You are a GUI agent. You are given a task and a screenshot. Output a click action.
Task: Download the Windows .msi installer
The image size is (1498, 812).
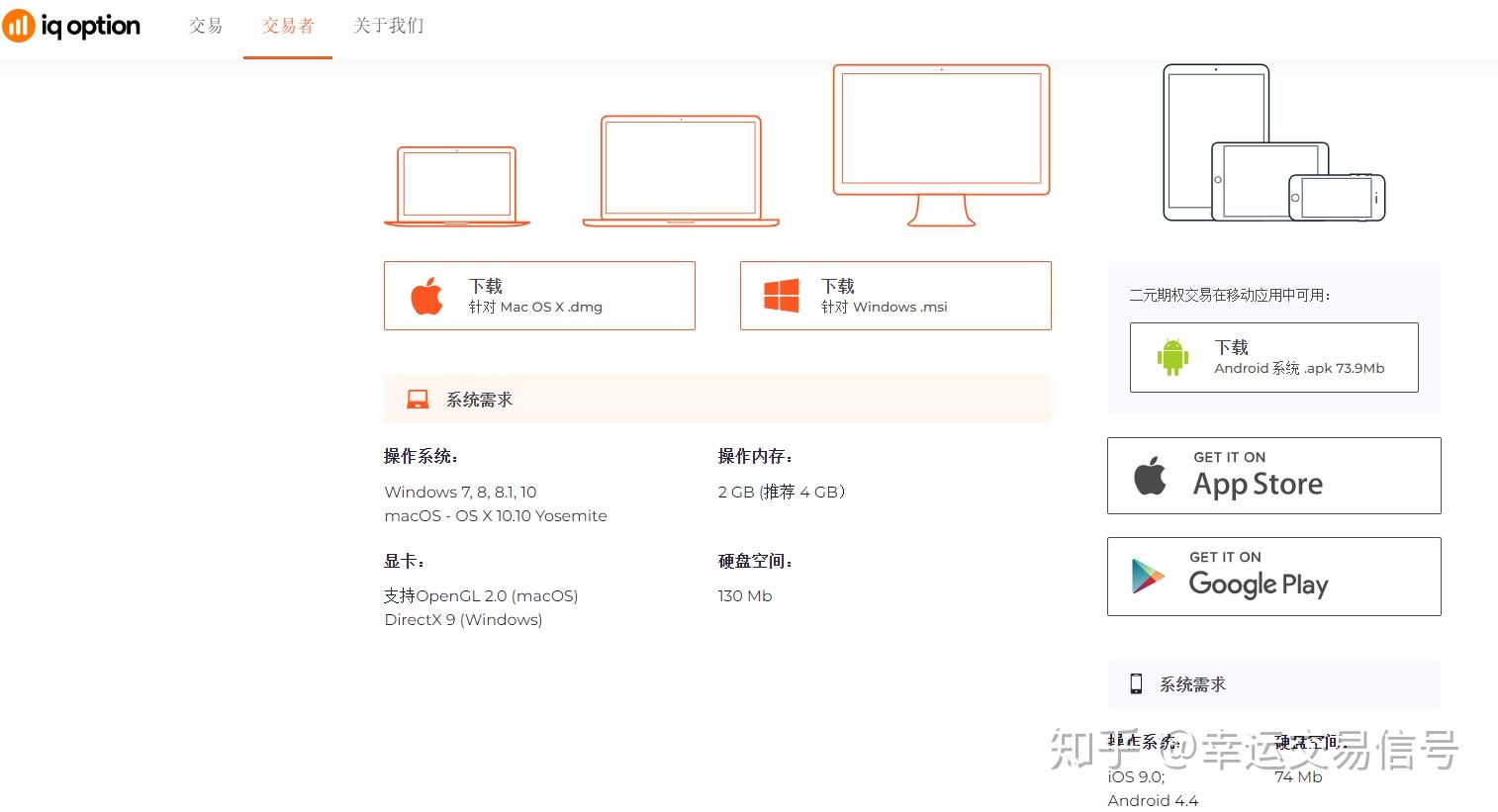coord(895,296)
